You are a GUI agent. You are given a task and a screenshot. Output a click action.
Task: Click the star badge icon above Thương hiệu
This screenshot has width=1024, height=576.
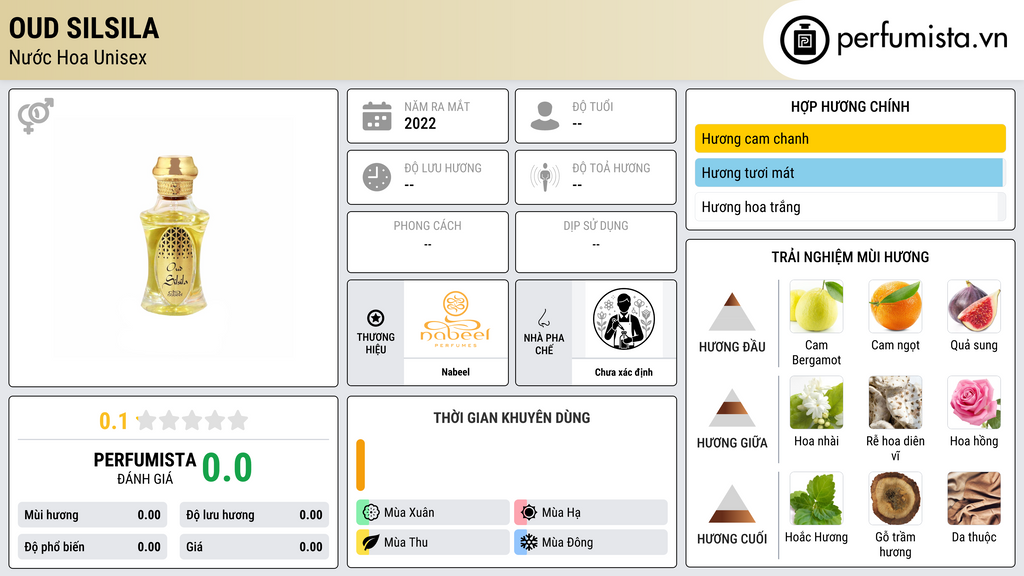coord(376,318)
